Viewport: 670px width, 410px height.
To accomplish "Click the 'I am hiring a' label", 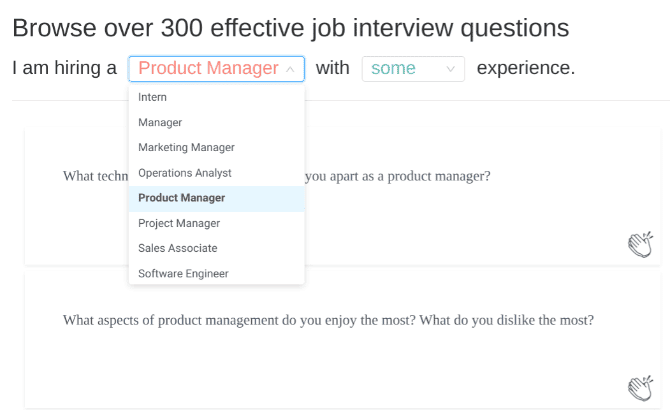I will click(65, 68).
